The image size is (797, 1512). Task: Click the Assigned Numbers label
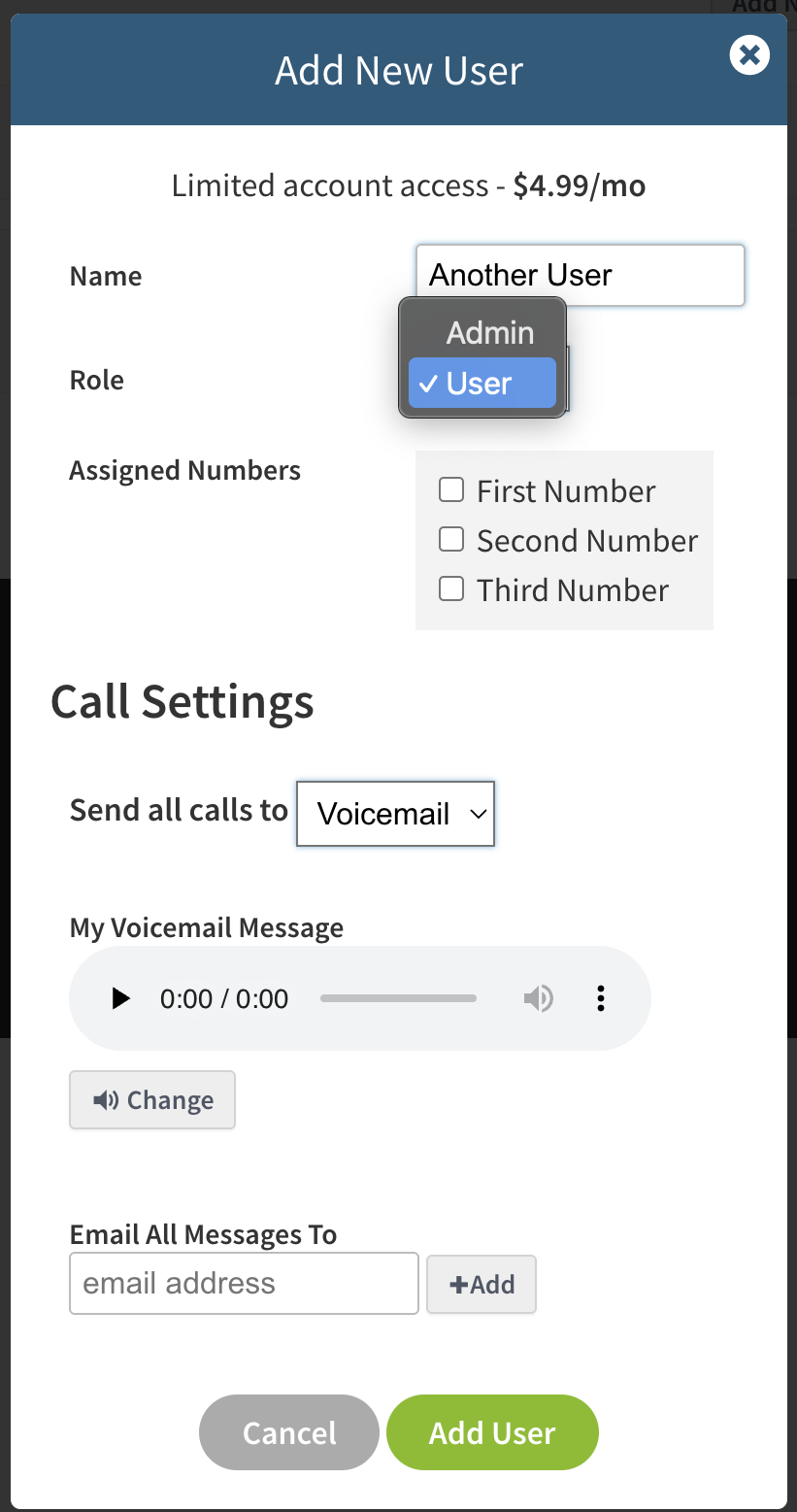coord(185,471)
